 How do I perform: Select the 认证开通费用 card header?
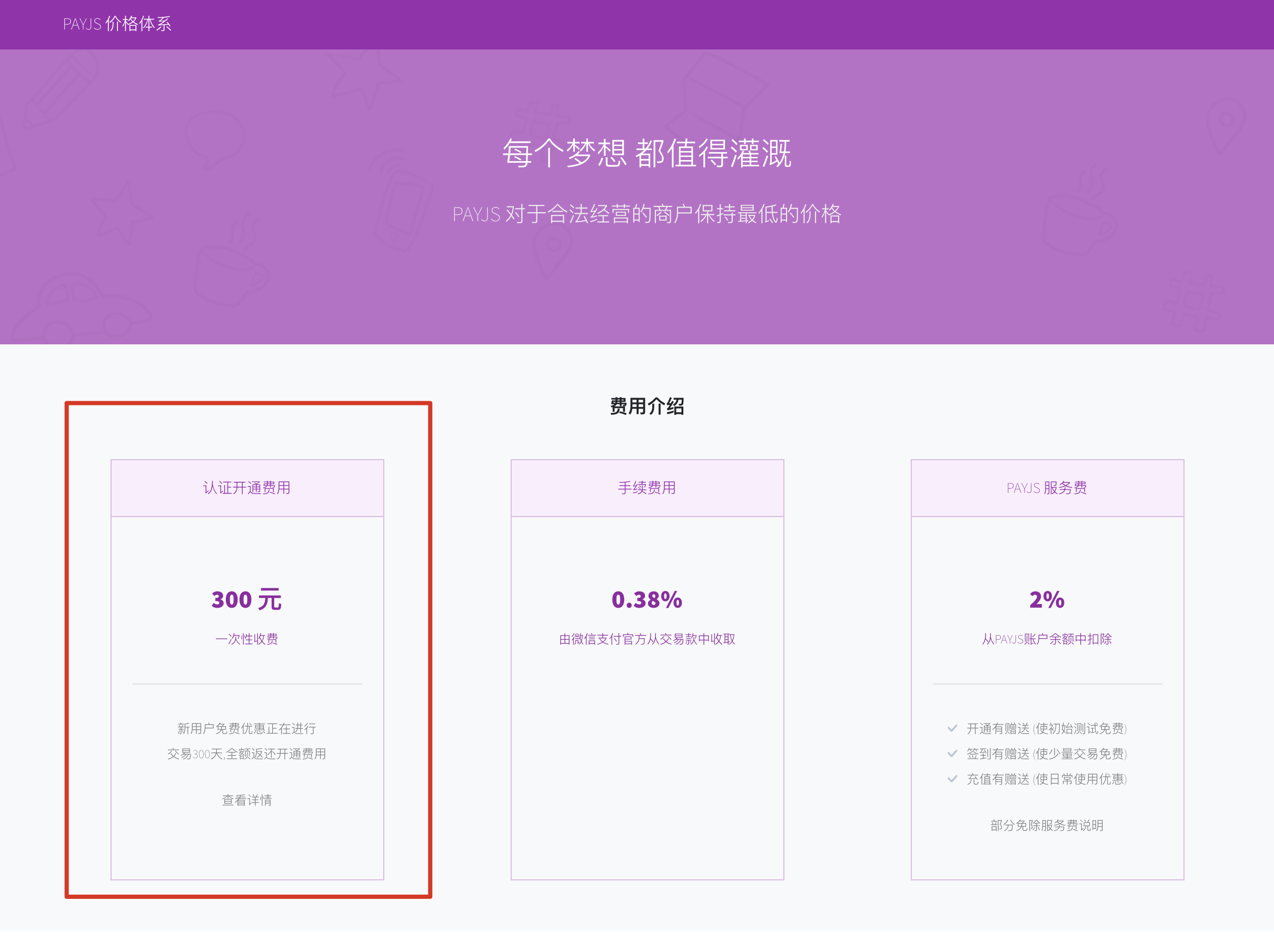point(246,488)
